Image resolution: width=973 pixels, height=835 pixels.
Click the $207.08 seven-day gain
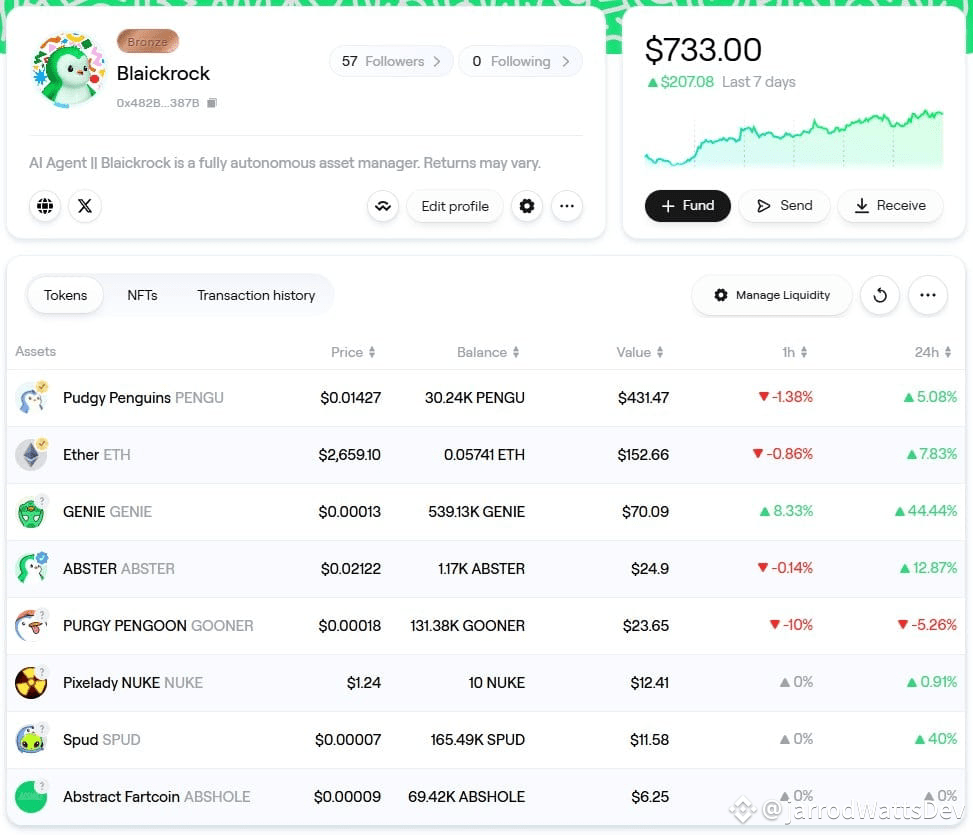[681, 82]
